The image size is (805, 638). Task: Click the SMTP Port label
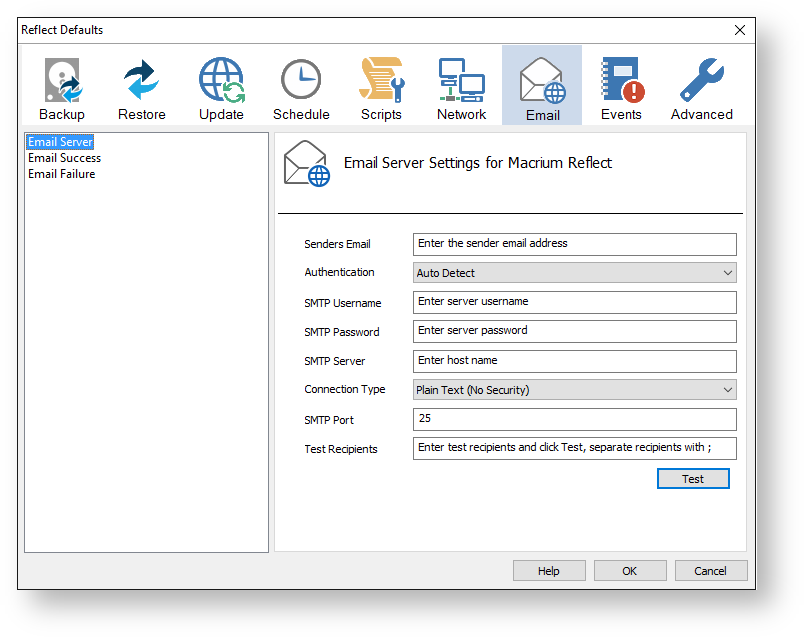329,420
